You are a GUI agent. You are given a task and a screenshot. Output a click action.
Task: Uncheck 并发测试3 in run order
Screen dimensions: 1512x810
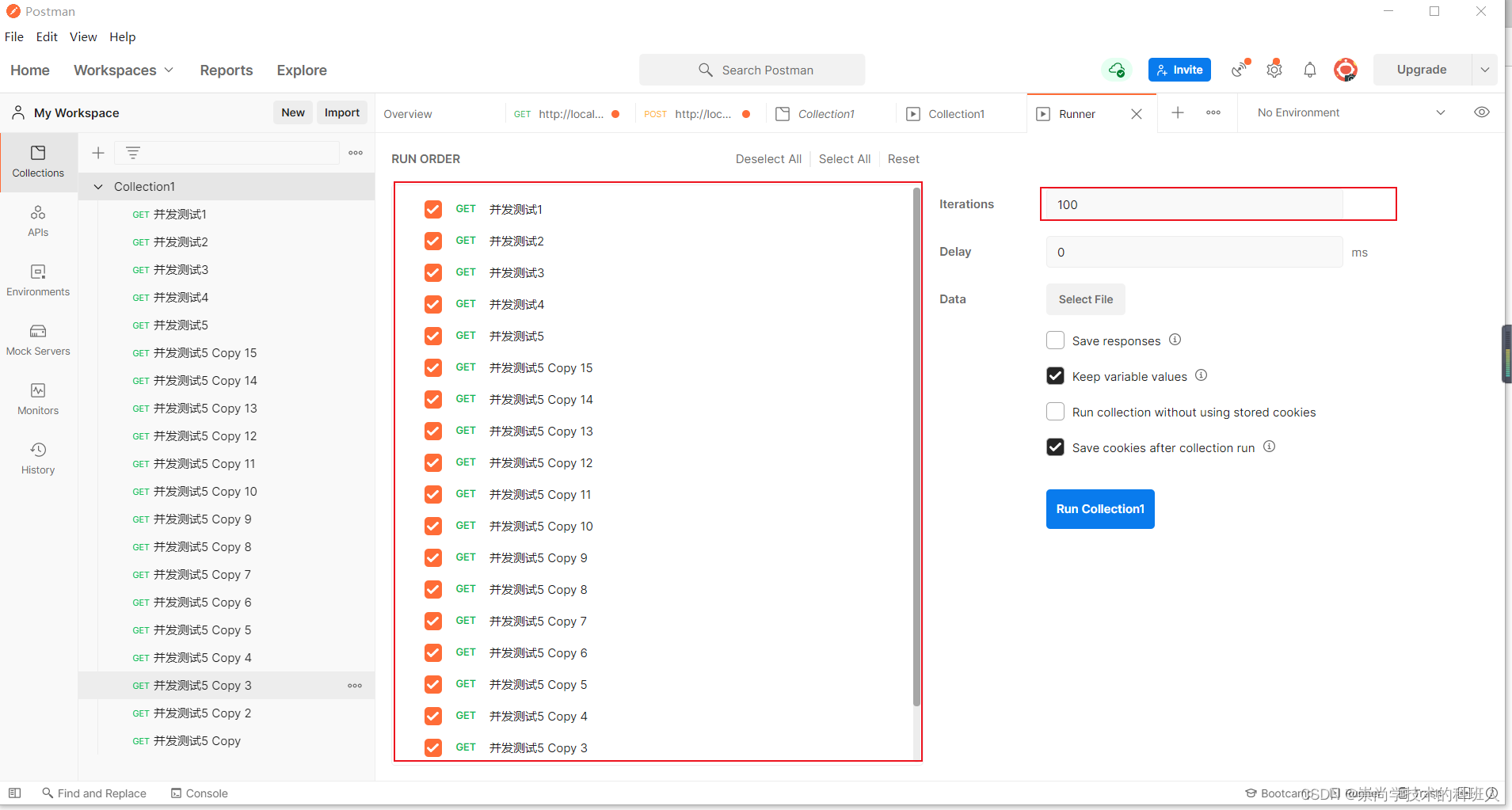click(433, 272)
